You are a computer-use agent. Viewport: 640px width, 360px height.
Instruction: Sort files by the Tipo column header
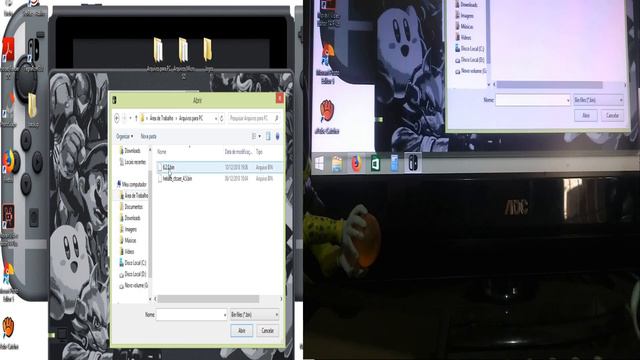tap(259, 152)
